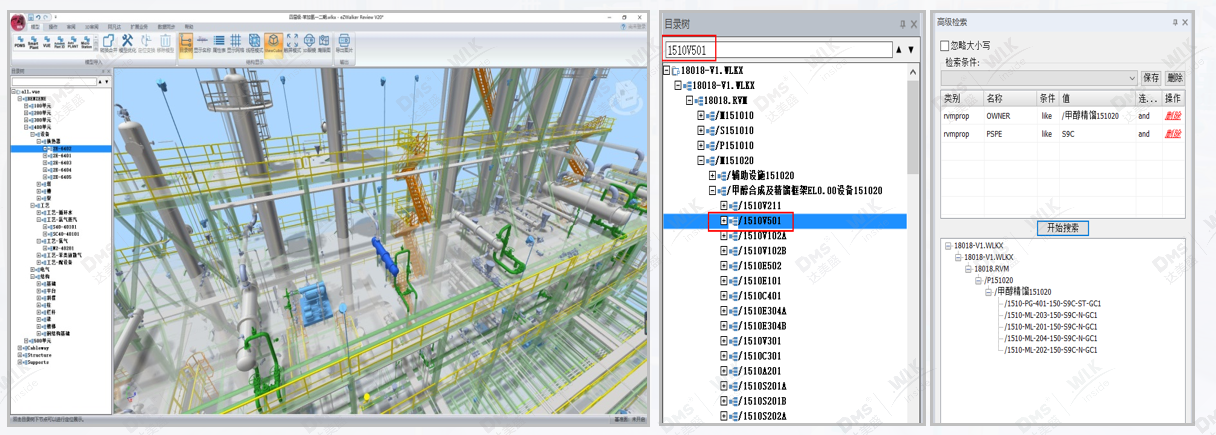
Task: Click the Smart Plant import icon
Action: (x=33, y=41)
